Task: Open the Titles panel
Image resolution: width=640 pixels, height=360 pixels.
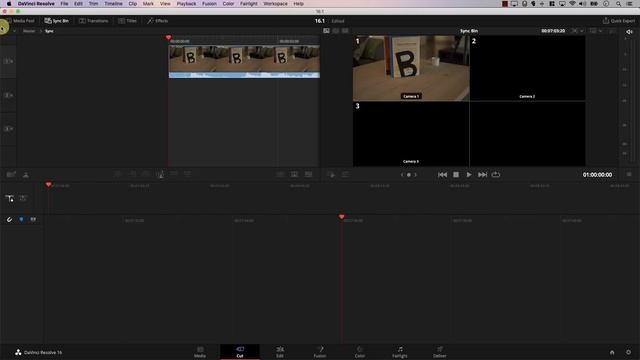Action: point(127,21)
